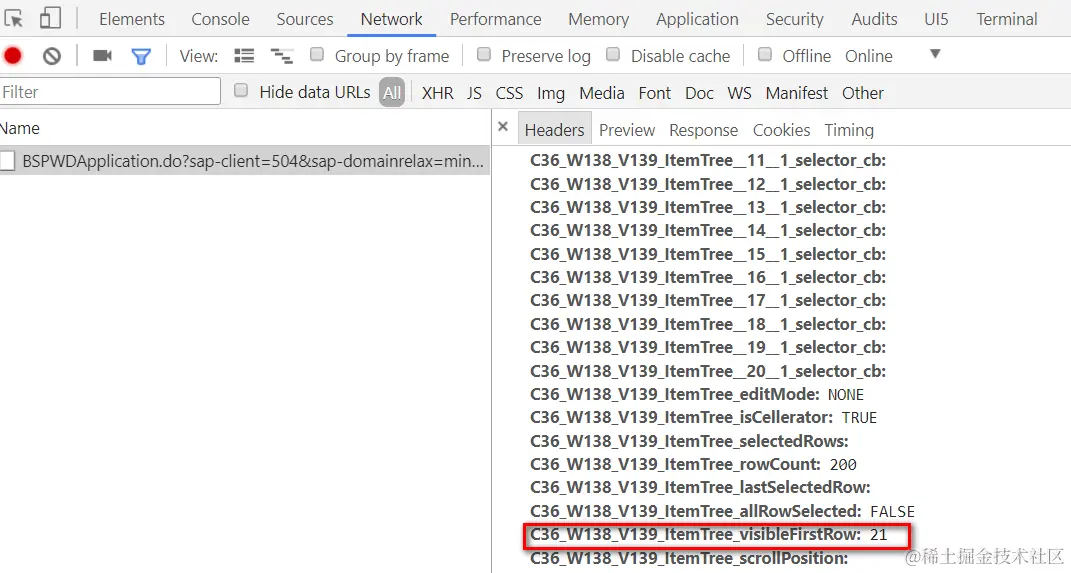Image resolution: width=1071 pixels, height=573 pixels.
Task: Go to the Security panel
Action: [794, 19]
